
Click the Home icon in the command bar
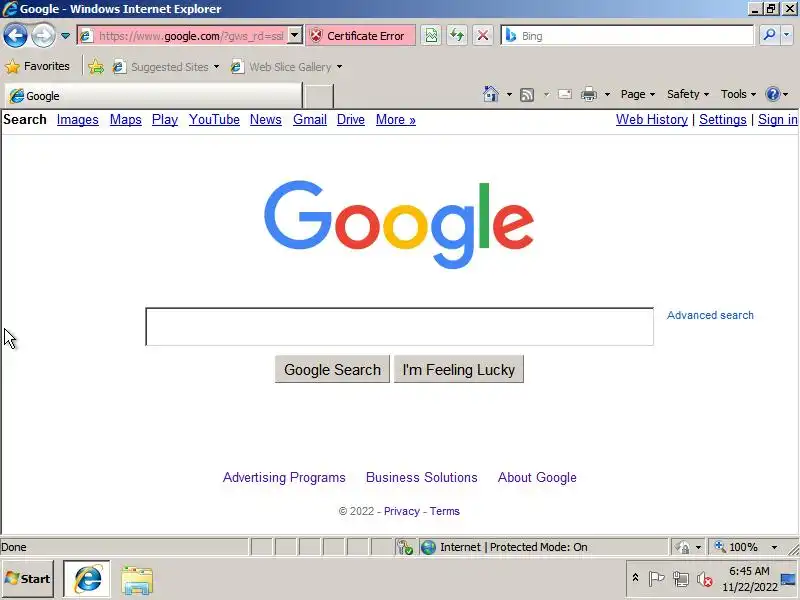coord(491,94)
